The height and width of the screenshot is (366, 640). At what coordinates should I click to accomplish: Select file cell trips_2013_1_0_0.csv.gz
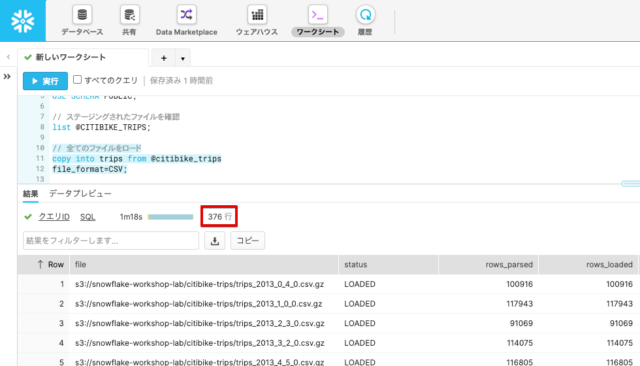199,304
